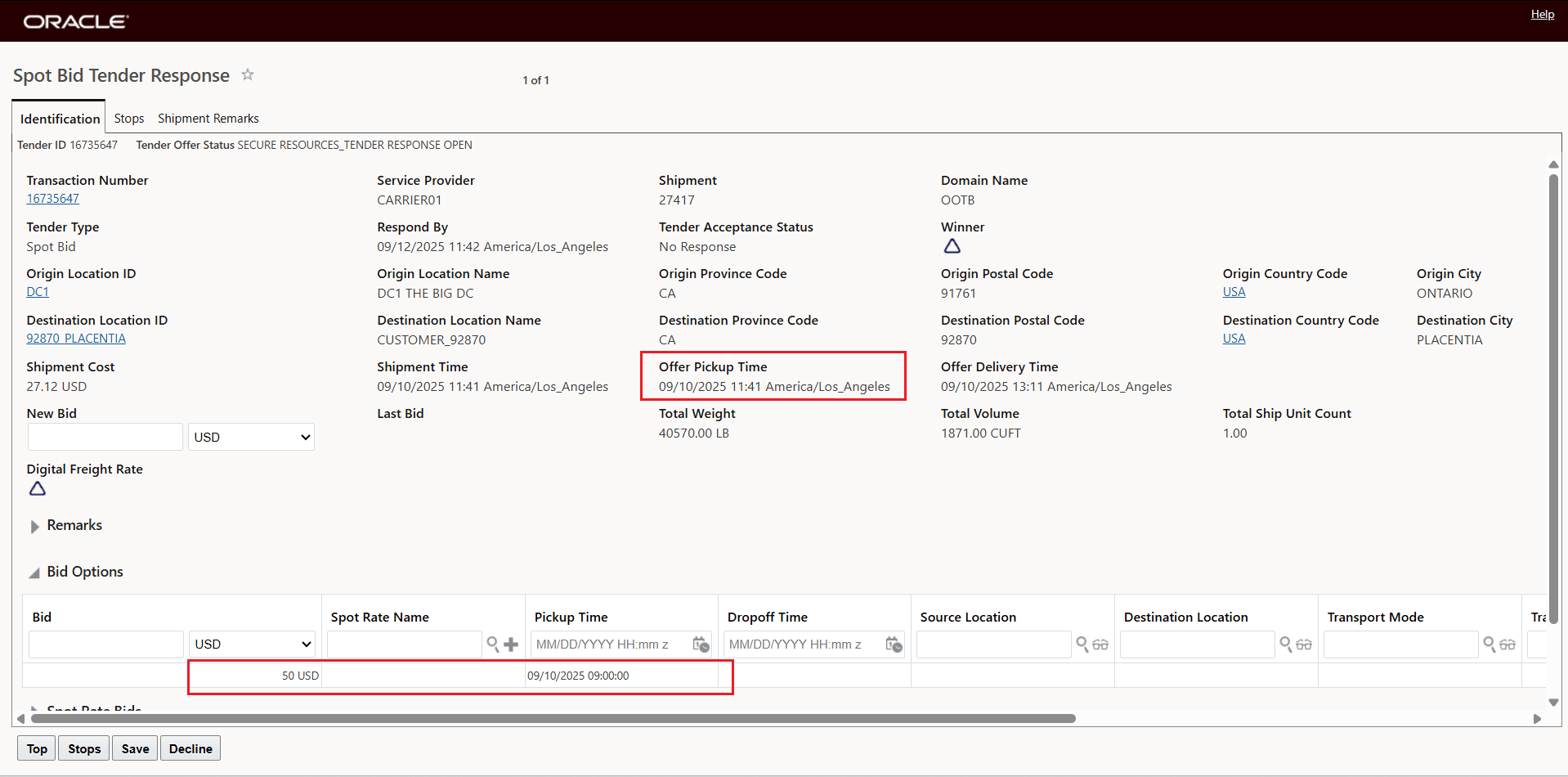Open the Transaction Number 16735647 link
Viewport: 1568px width, 777px height.
[x=52, y=198]
